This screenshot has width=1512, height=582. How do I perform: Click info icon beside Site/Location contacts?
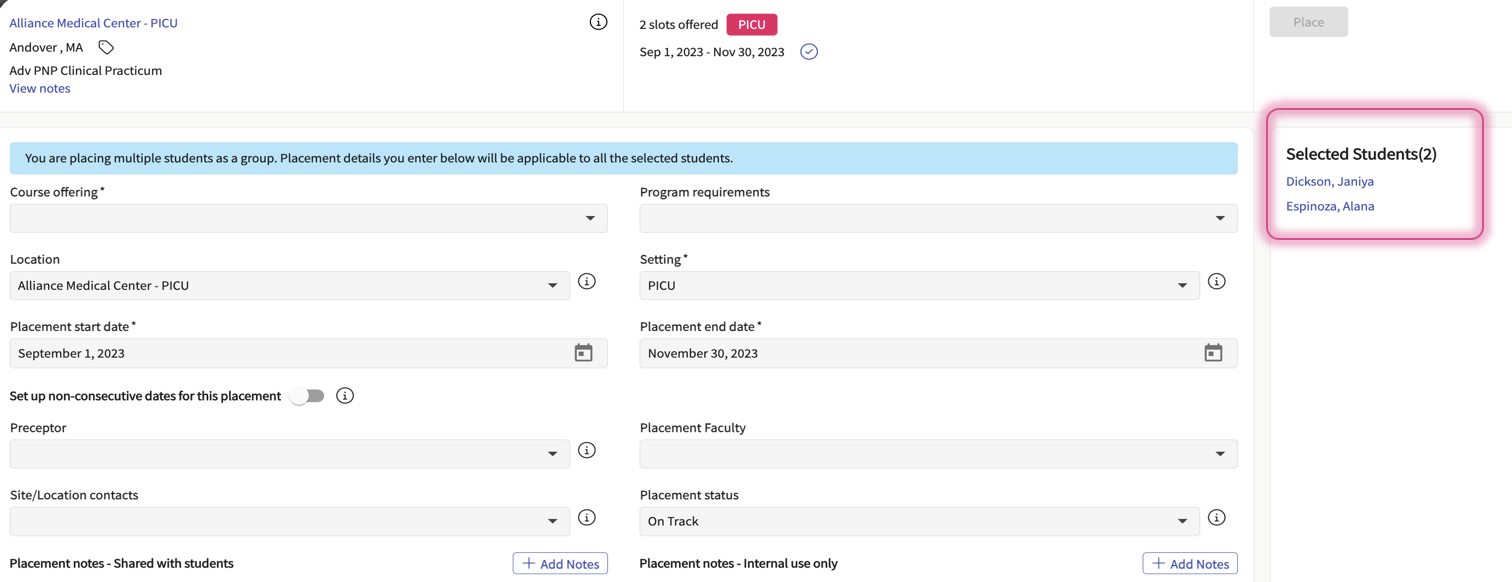point(587,518)
